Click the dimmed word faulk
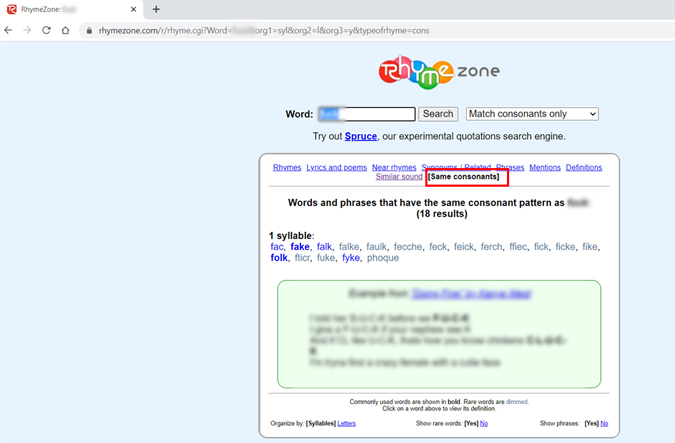This screenshot has height=443, width=675. pyautogui.click(x=377, y=247)
